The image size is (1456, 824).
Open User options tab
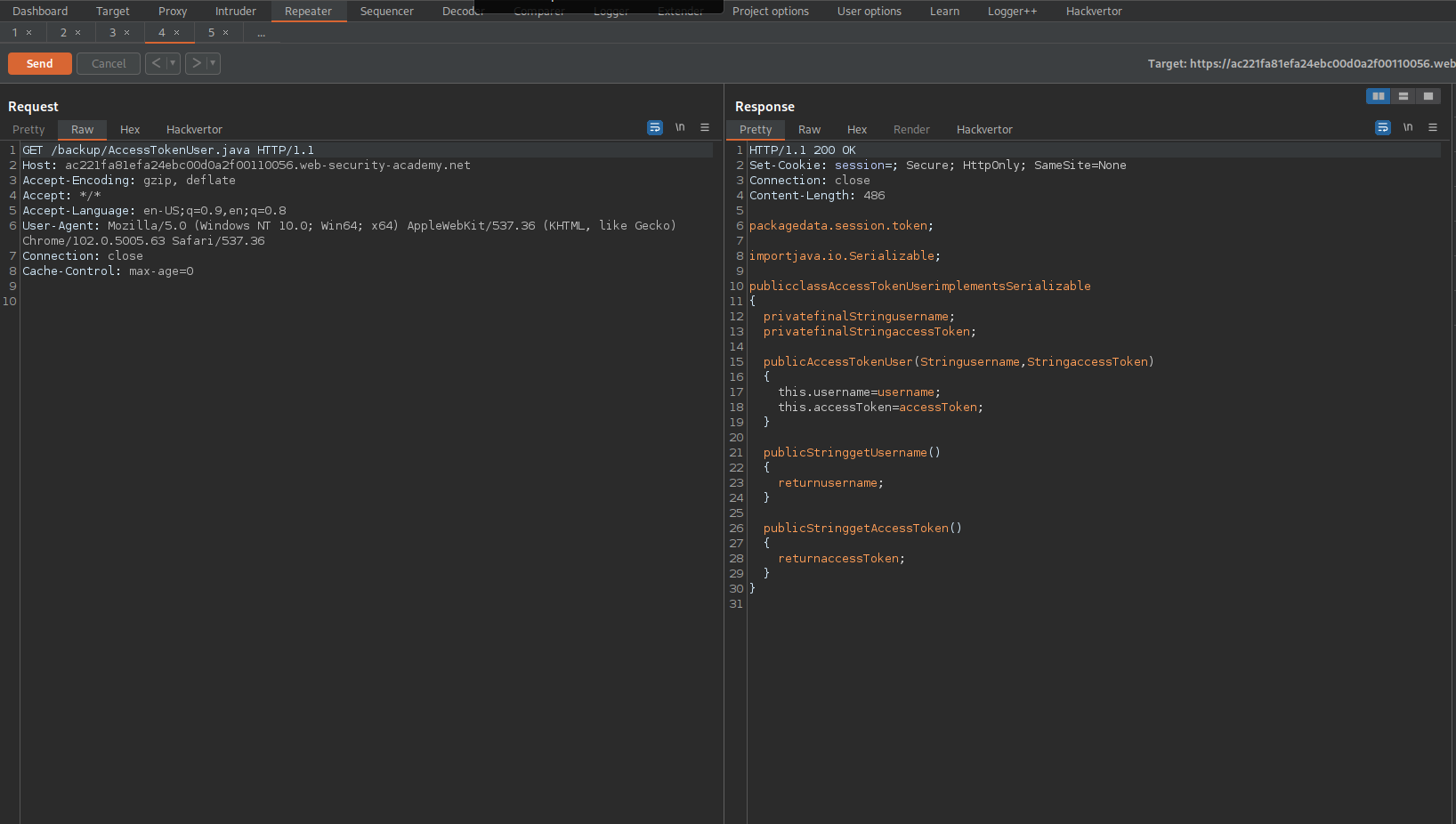pos(870,12)
